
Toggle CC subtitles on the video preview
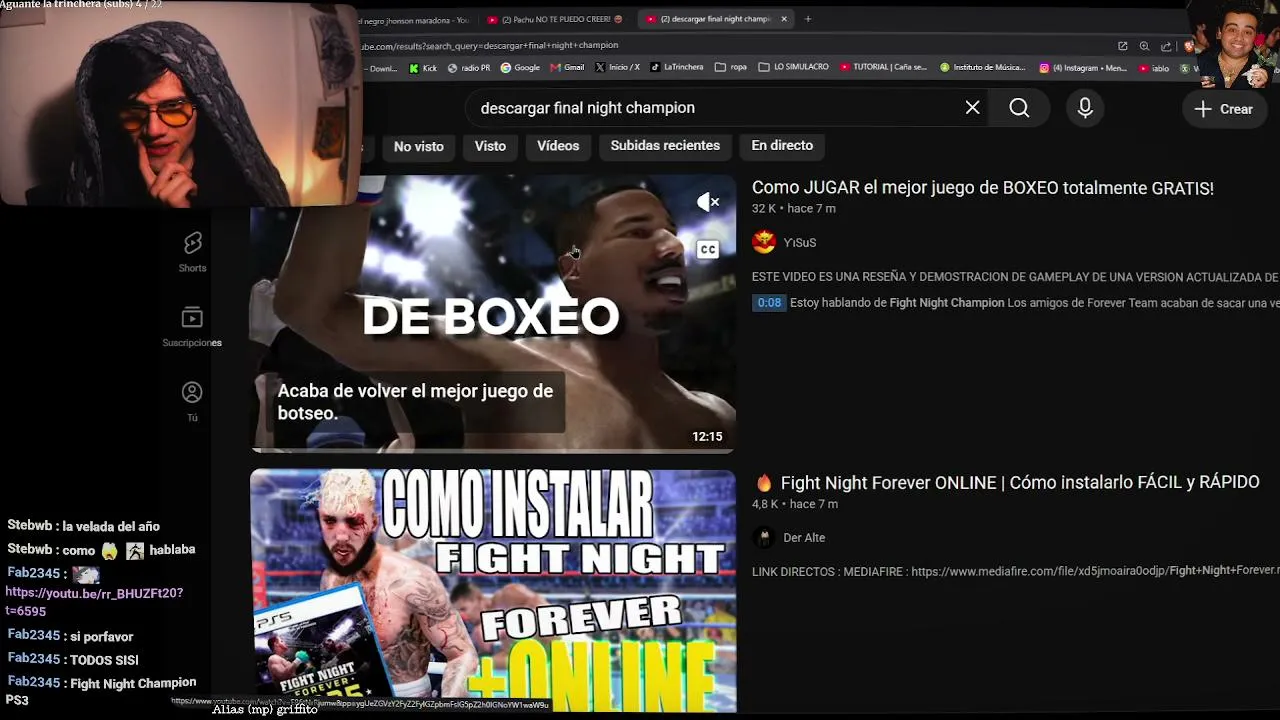[x=708, y=250]
